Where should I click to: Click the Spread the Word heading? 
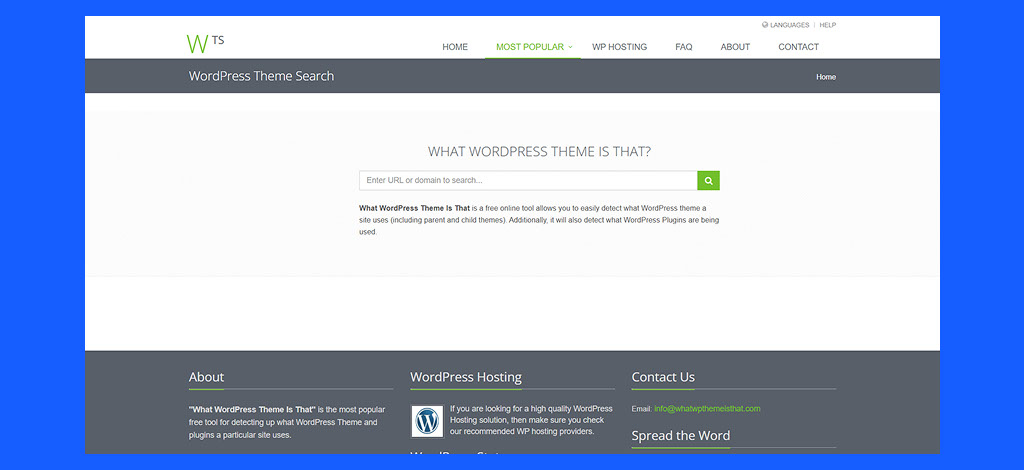680,435
